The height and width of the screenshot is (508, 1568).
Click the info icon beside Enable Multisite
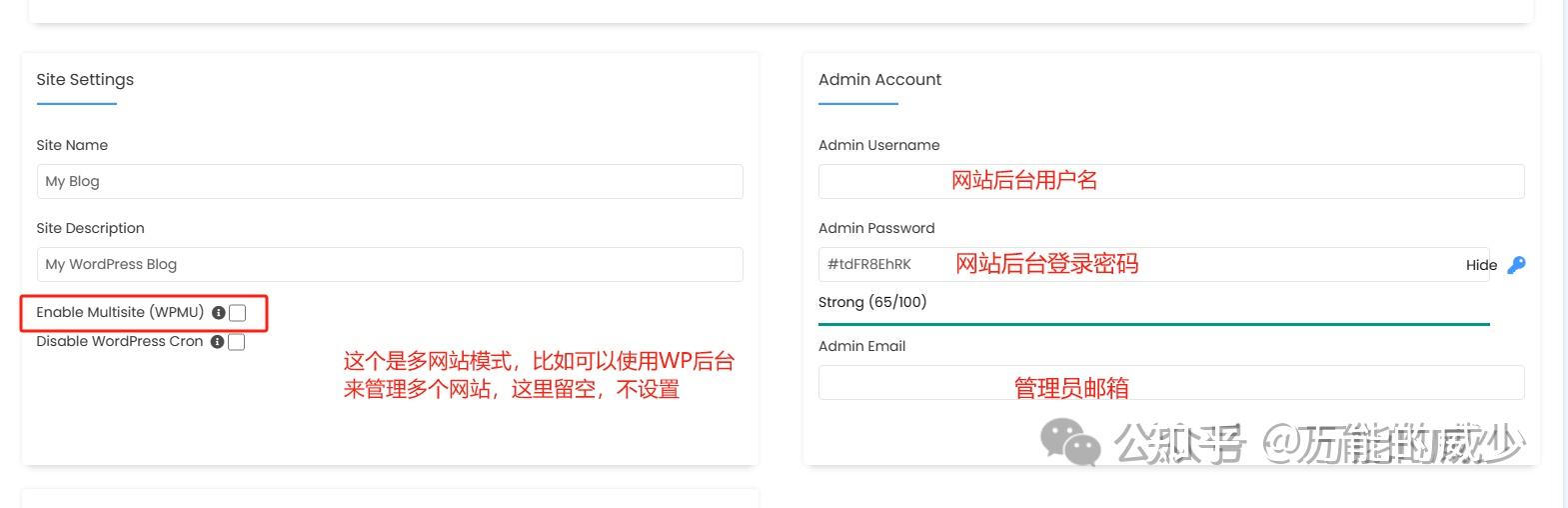click(x=218, y=313)
